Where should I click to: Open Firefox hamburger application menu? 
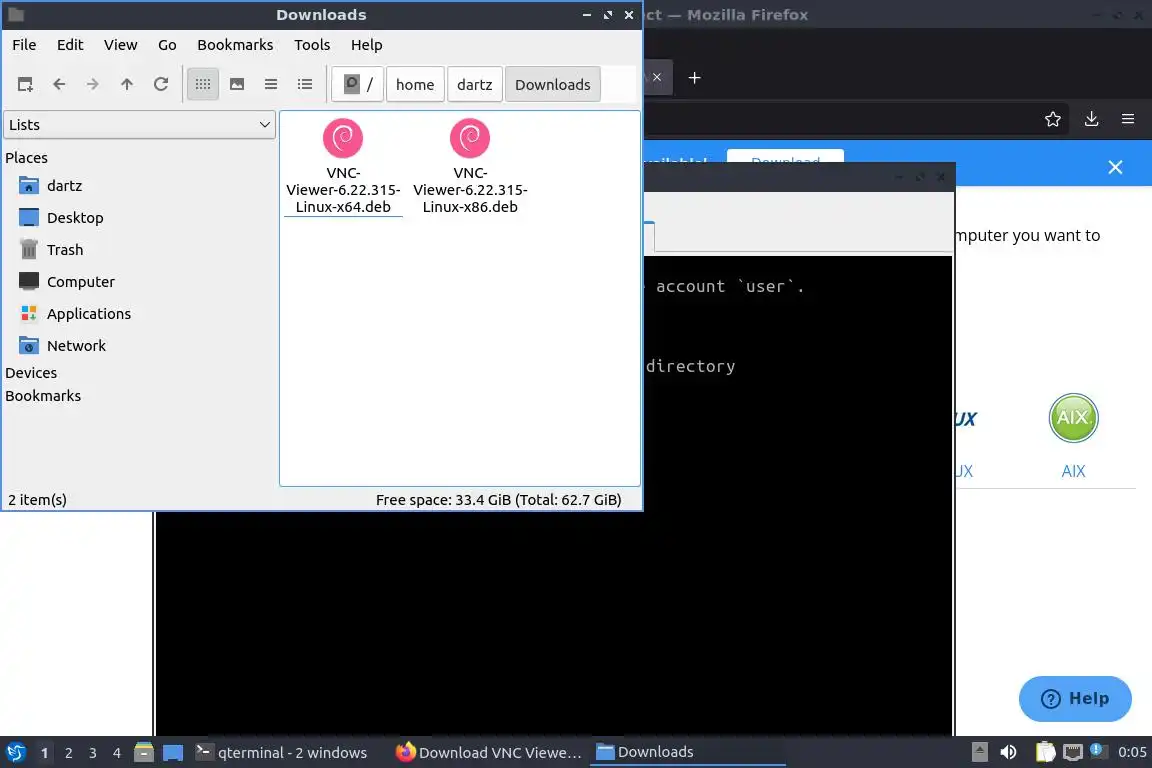pos(1128,119)
